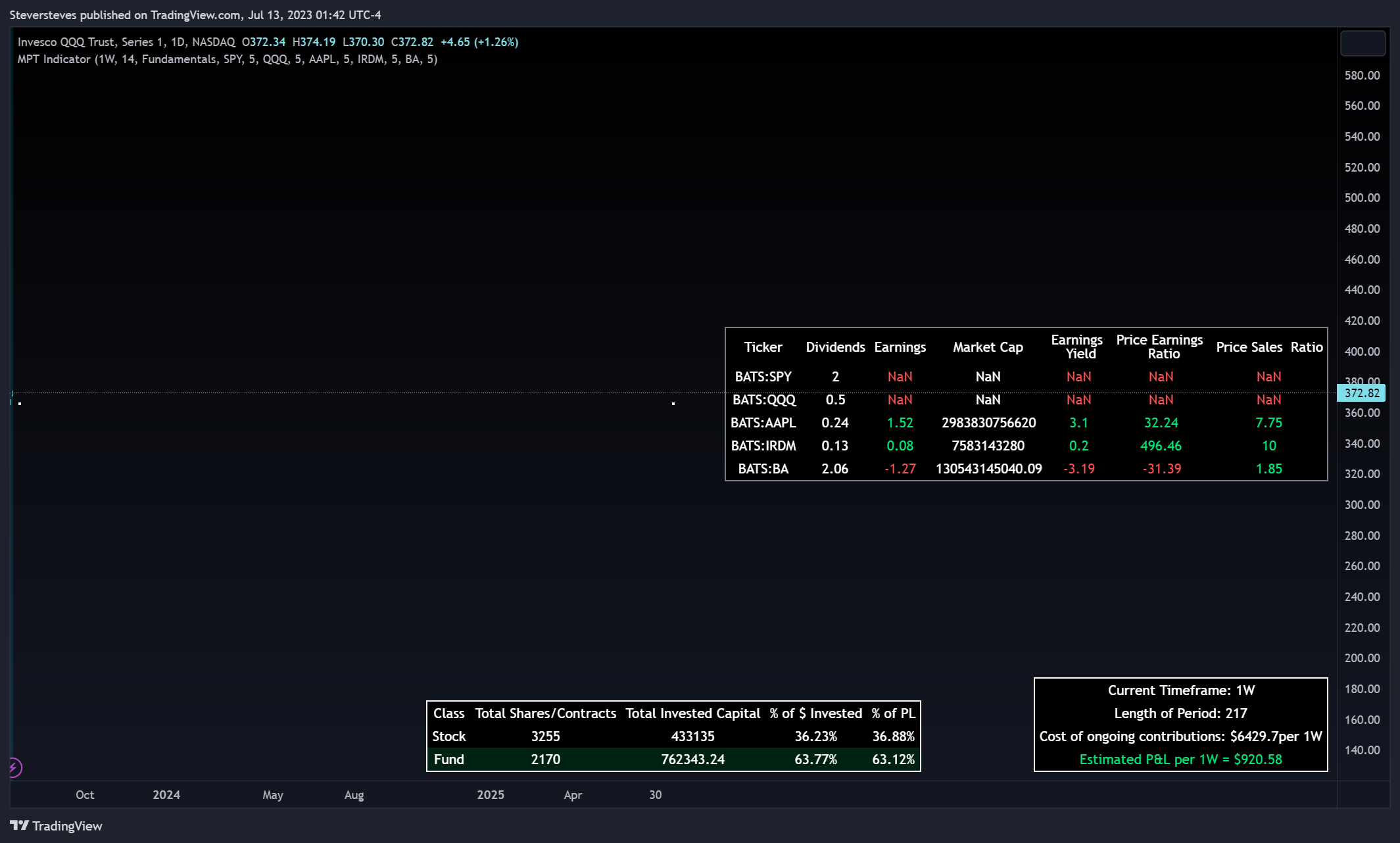Screen dimensions: 1400x843
Task: Click the Oct label on time axis
Action: tap(85, 795)
